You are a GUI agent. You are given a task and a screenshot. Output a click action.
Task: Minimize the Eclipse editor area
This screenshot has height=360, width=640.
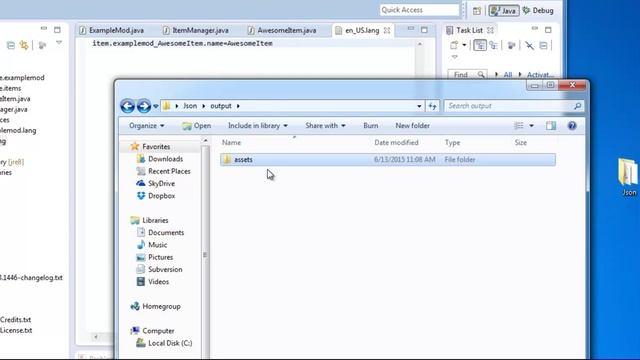411,29
